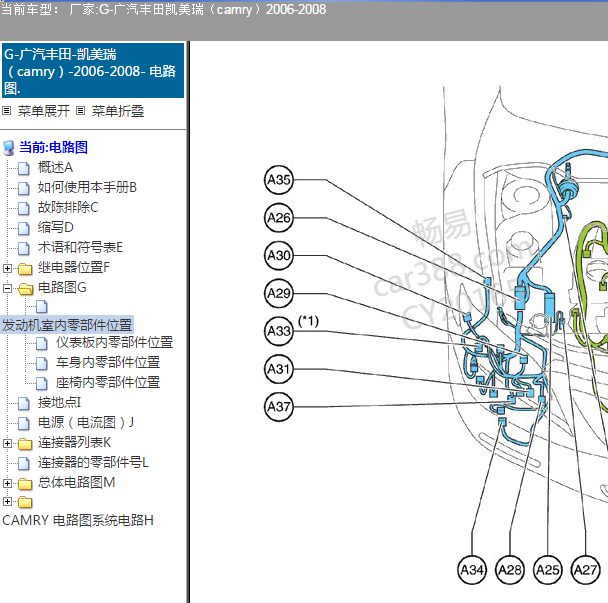This screenshot has height=603, width=608.
Task: Select the 电路图G folder label
Action: (x=62, y=287)
